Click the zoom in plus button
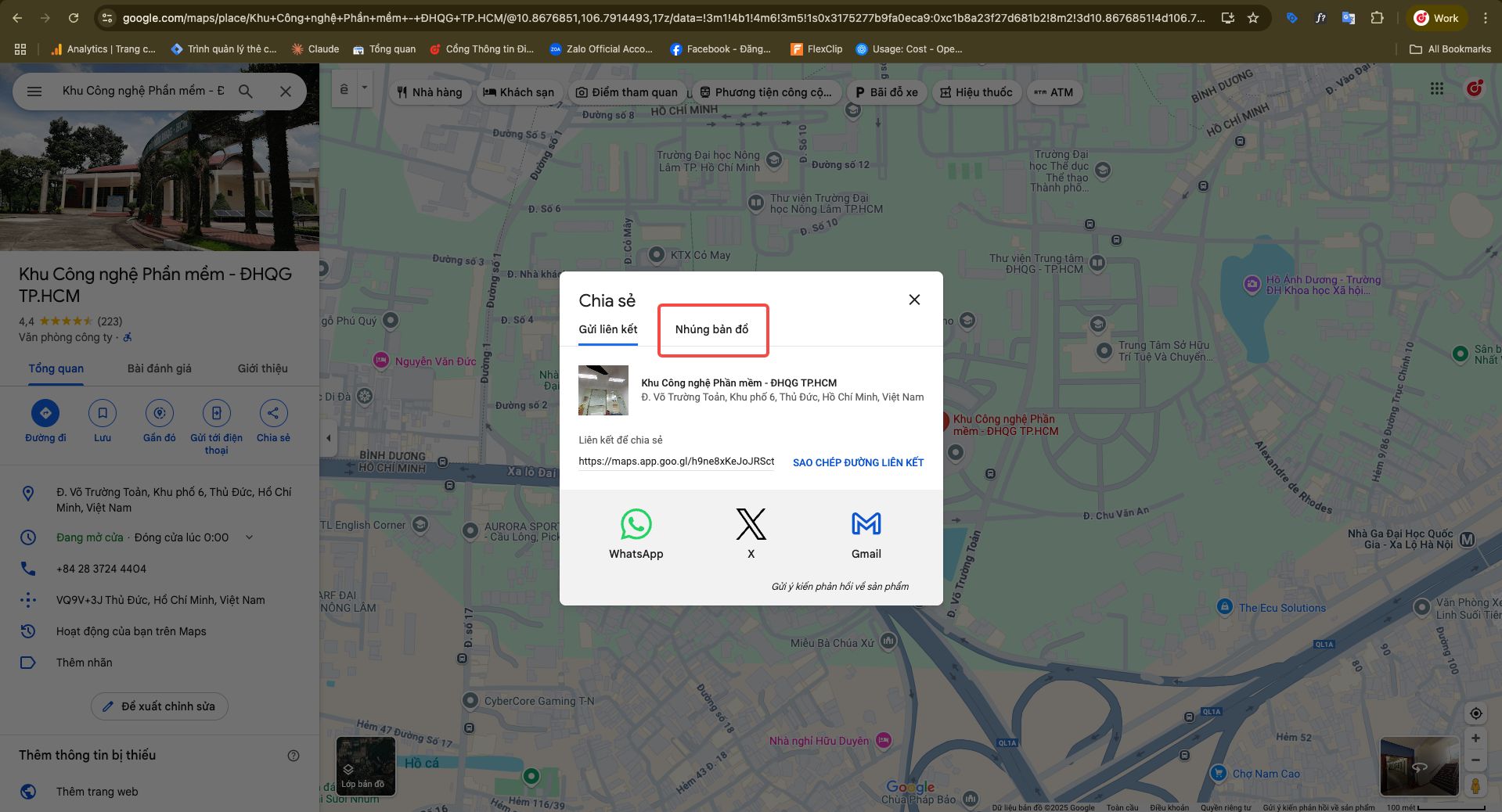Screen dimensions: 1502x812 (1475, 738)
